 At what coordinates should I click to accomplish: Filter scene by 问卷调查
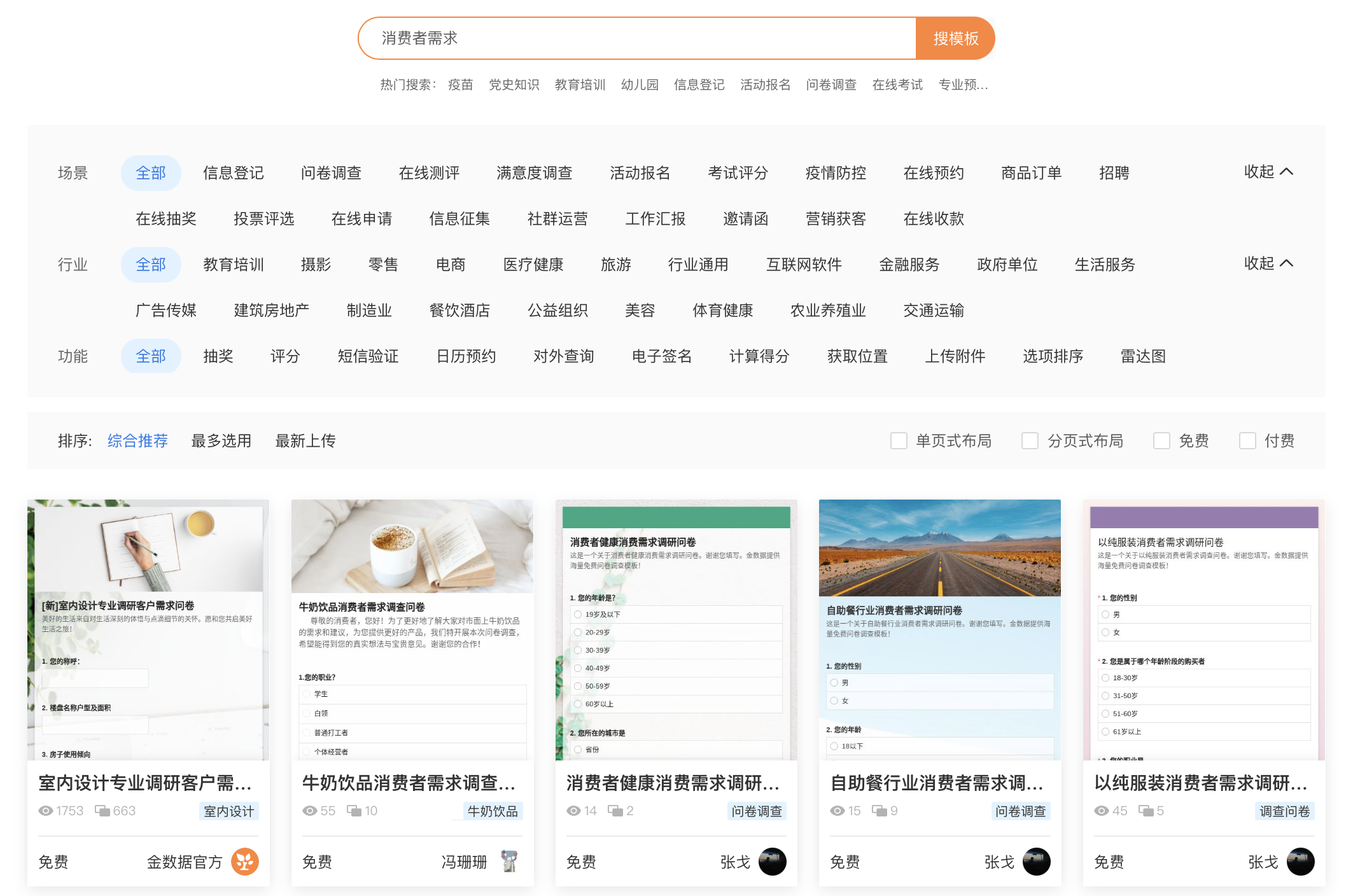[x=331, y=173]
